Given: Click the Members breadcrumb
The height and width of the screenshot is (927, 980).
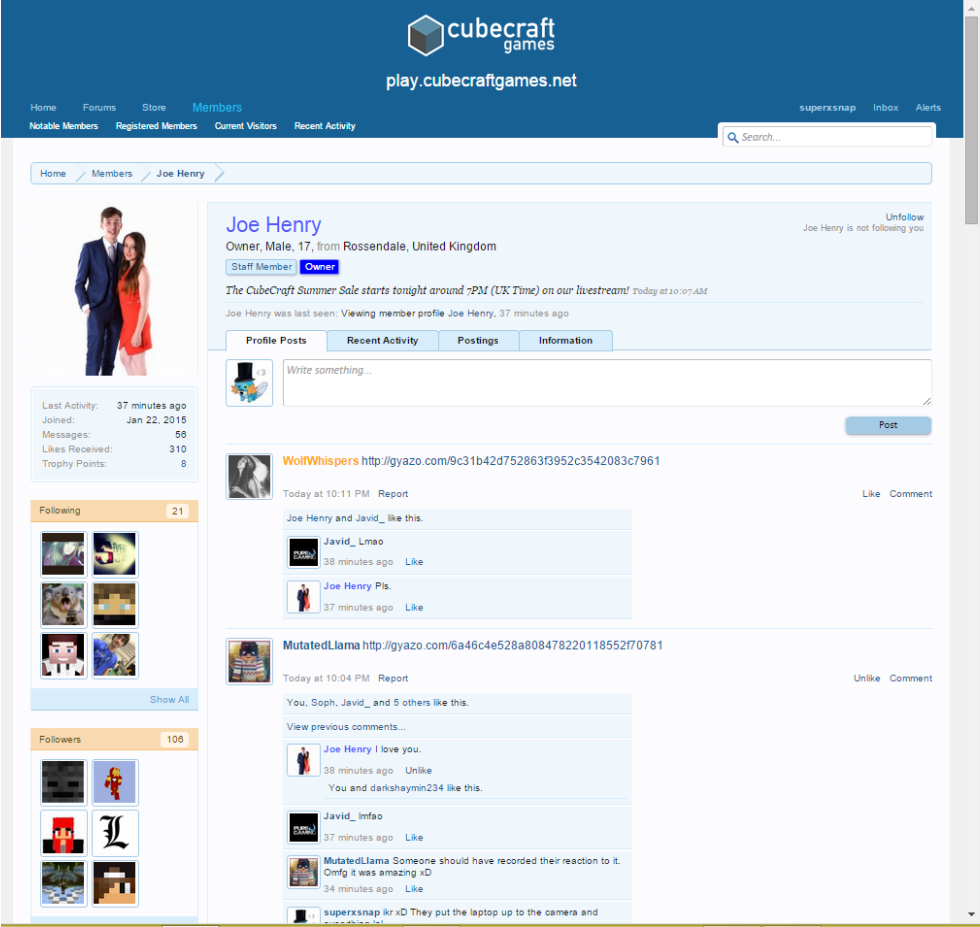Looking at the screenshot, I should 112,174.
